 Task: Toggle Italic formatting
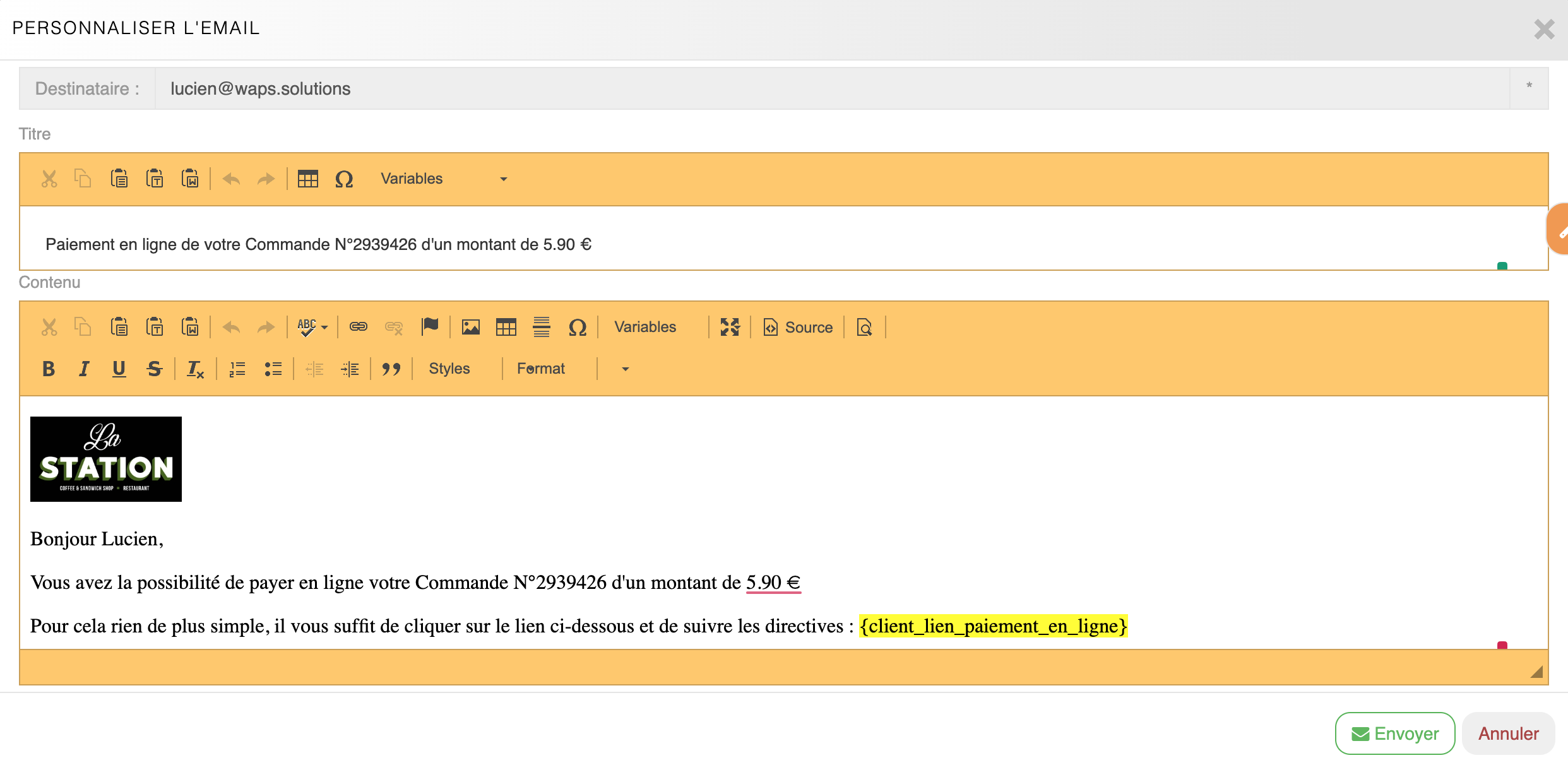(x=84, y=369)
